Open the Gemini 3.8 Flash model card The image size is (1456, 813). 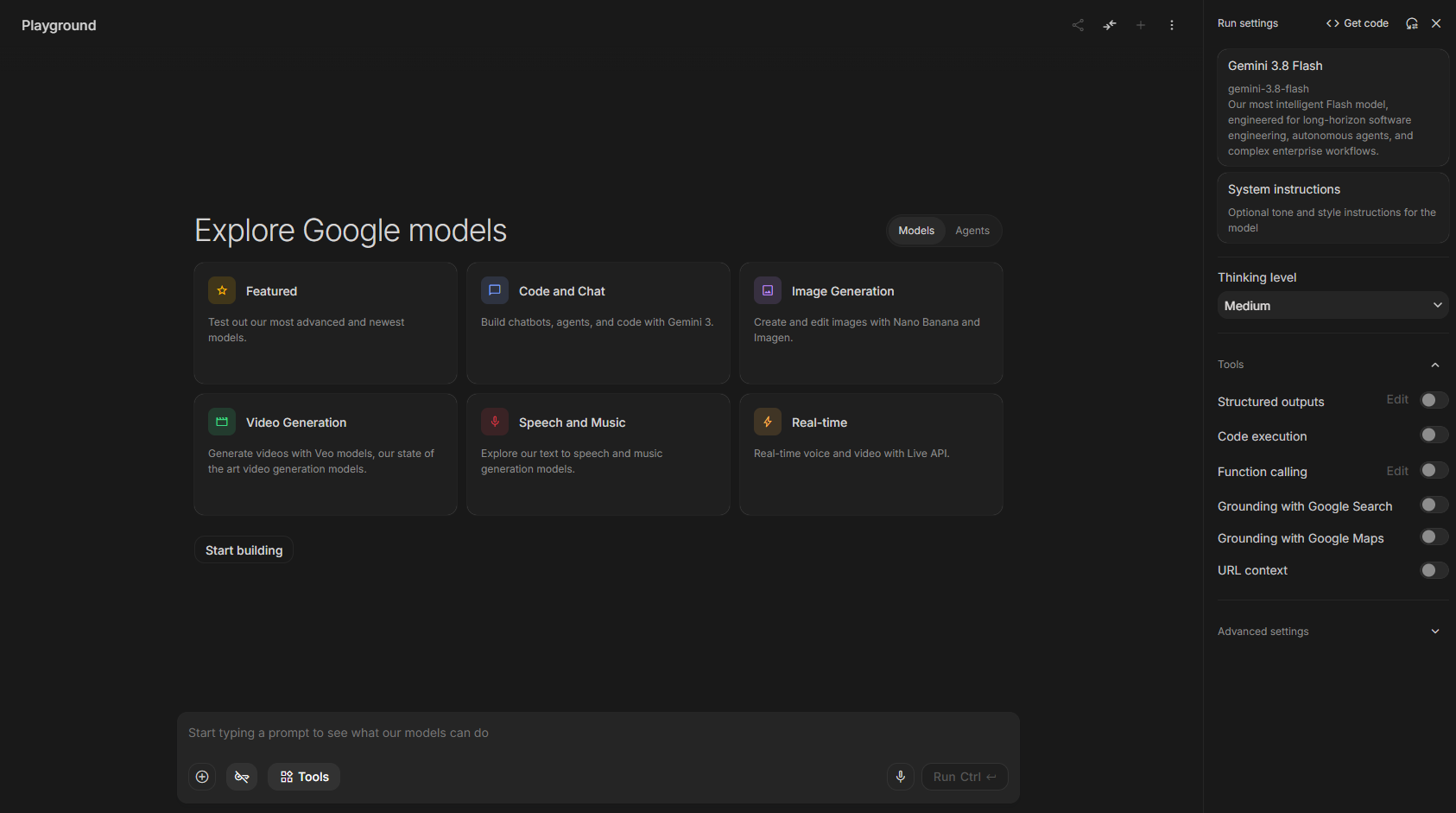tap(1333, 107)
